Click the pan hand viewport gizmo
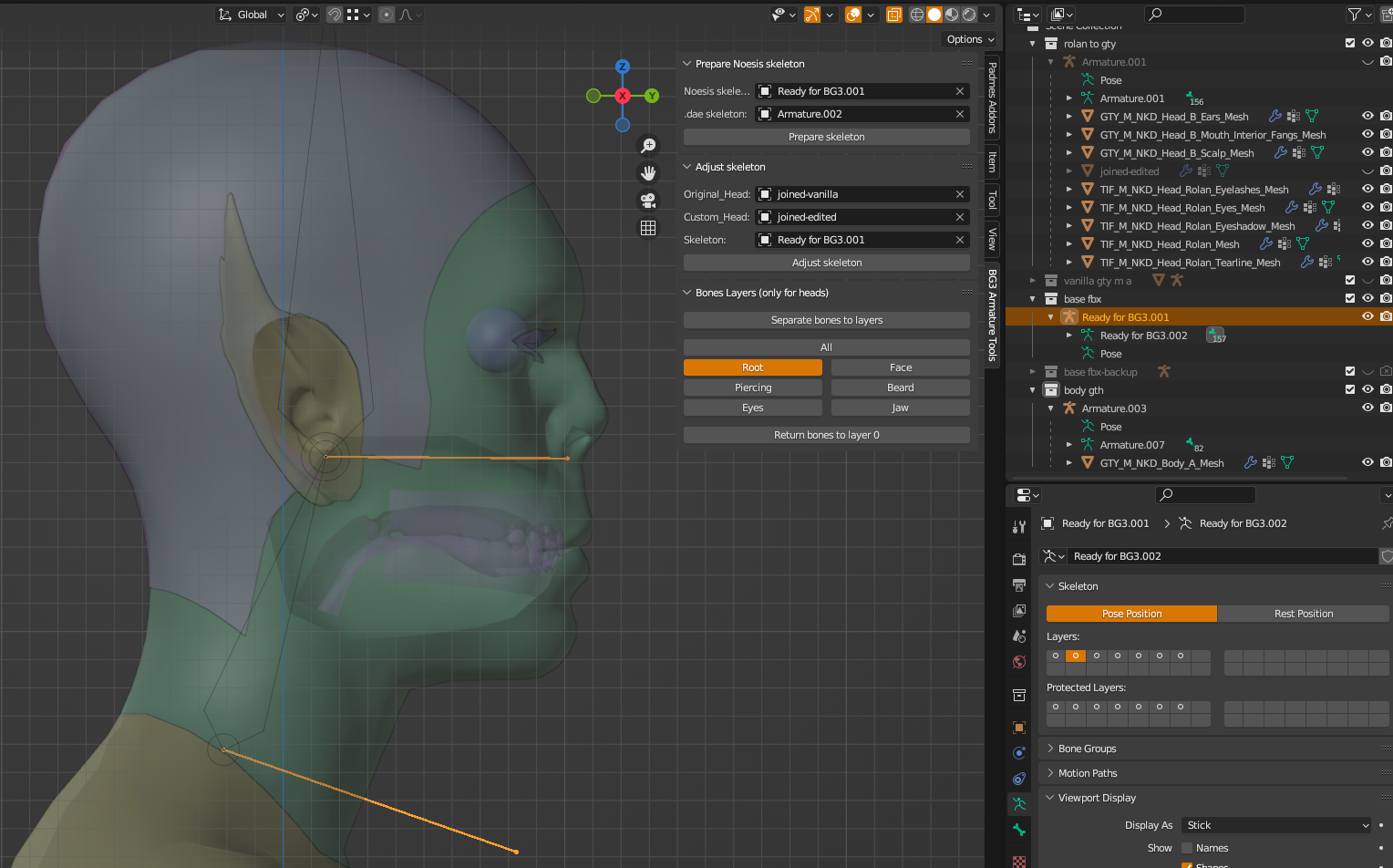 [x=648, y=172]
